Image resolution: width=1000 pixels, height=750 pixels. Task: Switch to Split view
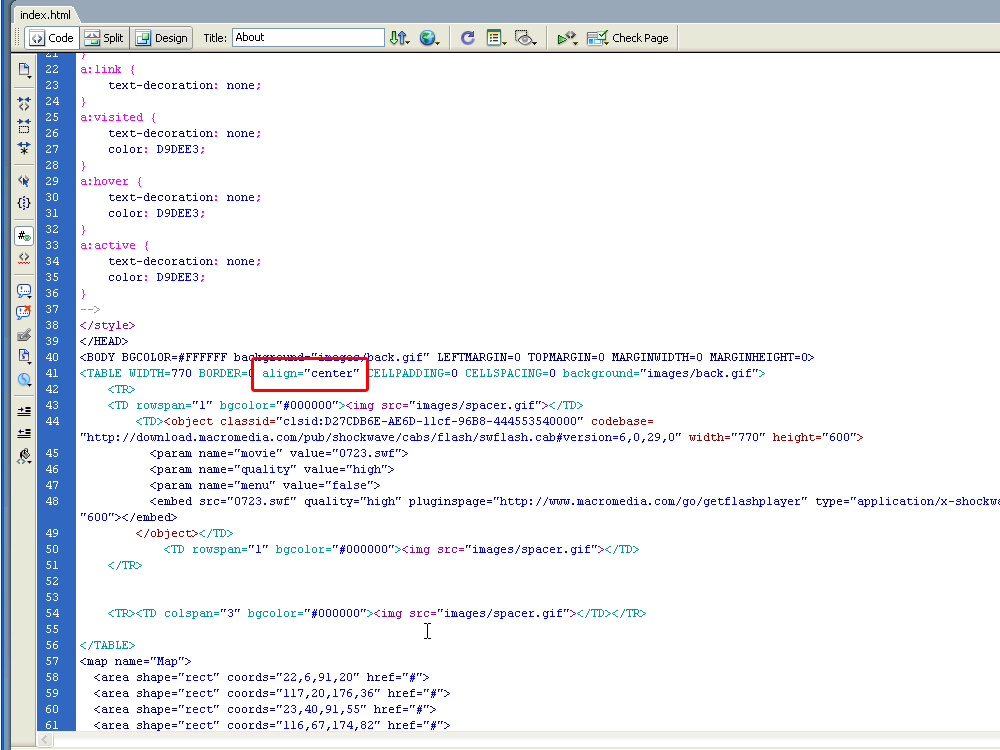click(104, 38)
